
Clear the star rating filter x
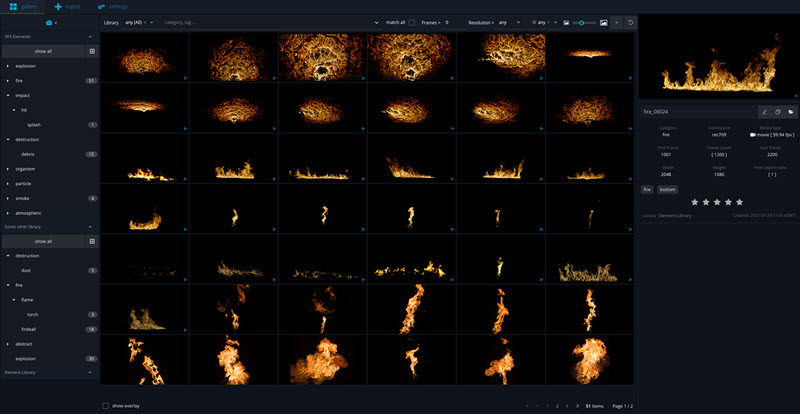[x=548, y=22]
